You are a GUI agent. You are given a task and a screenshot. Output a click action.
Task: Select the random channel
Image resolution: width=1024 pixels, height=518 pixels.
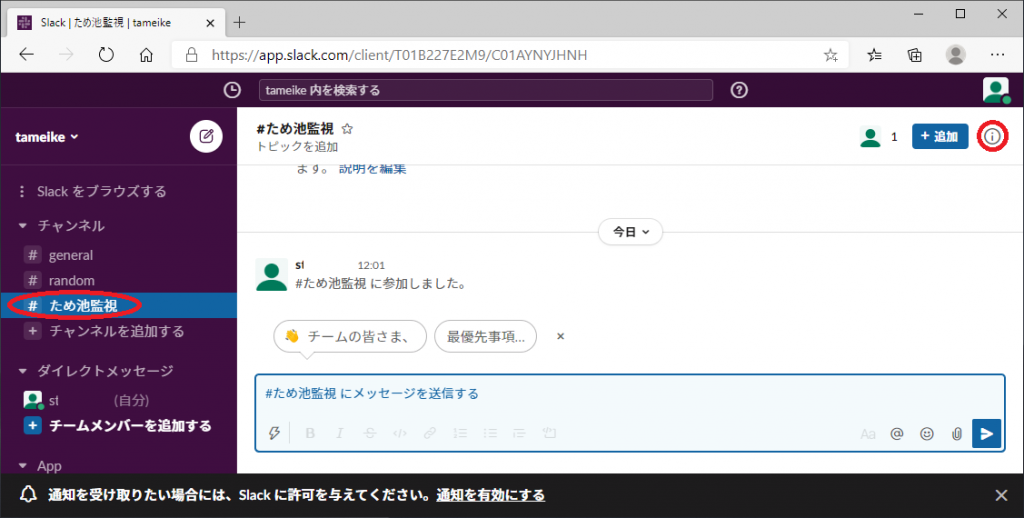(x=71, y=280)
